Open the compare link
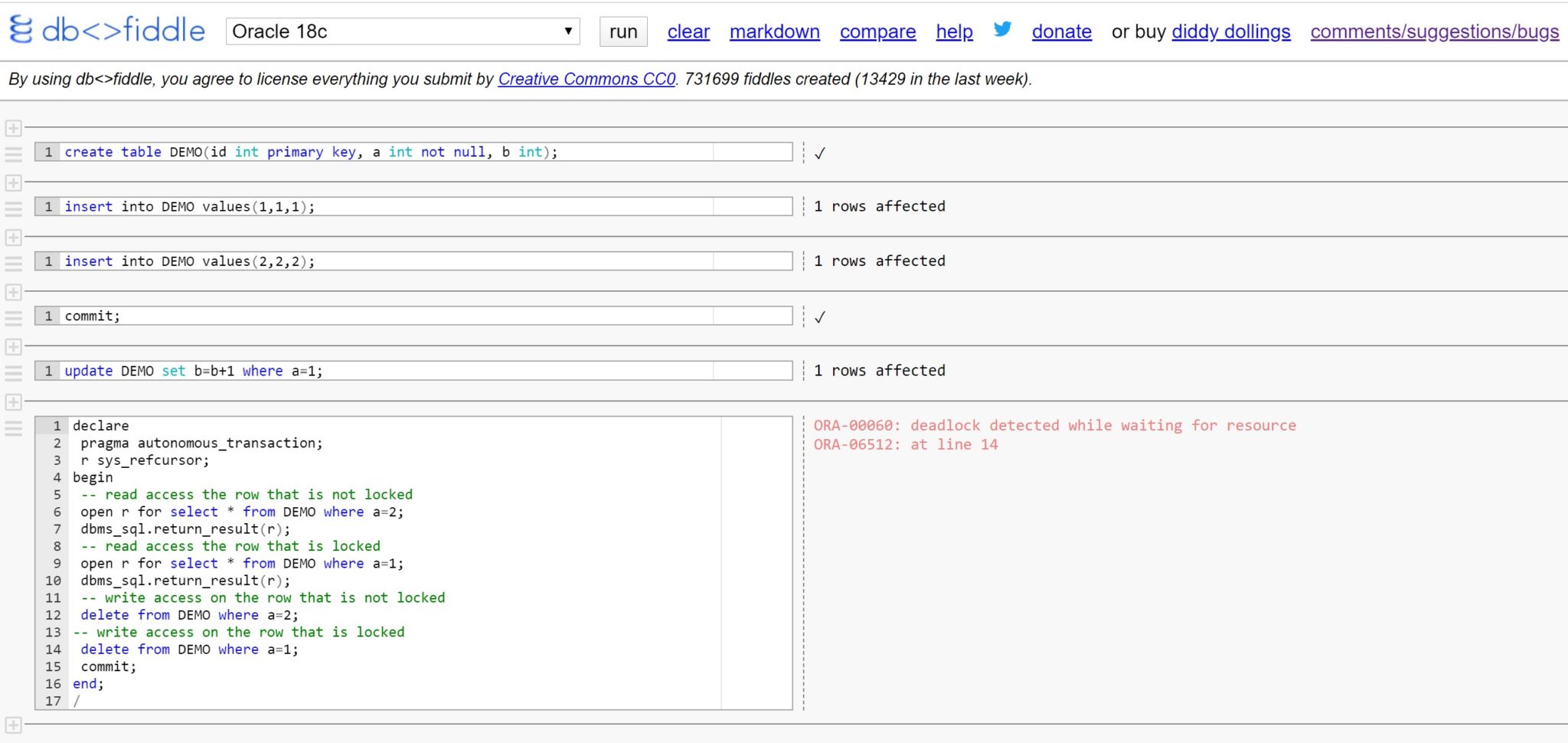The image size is (1568, 743). [877, 31]
